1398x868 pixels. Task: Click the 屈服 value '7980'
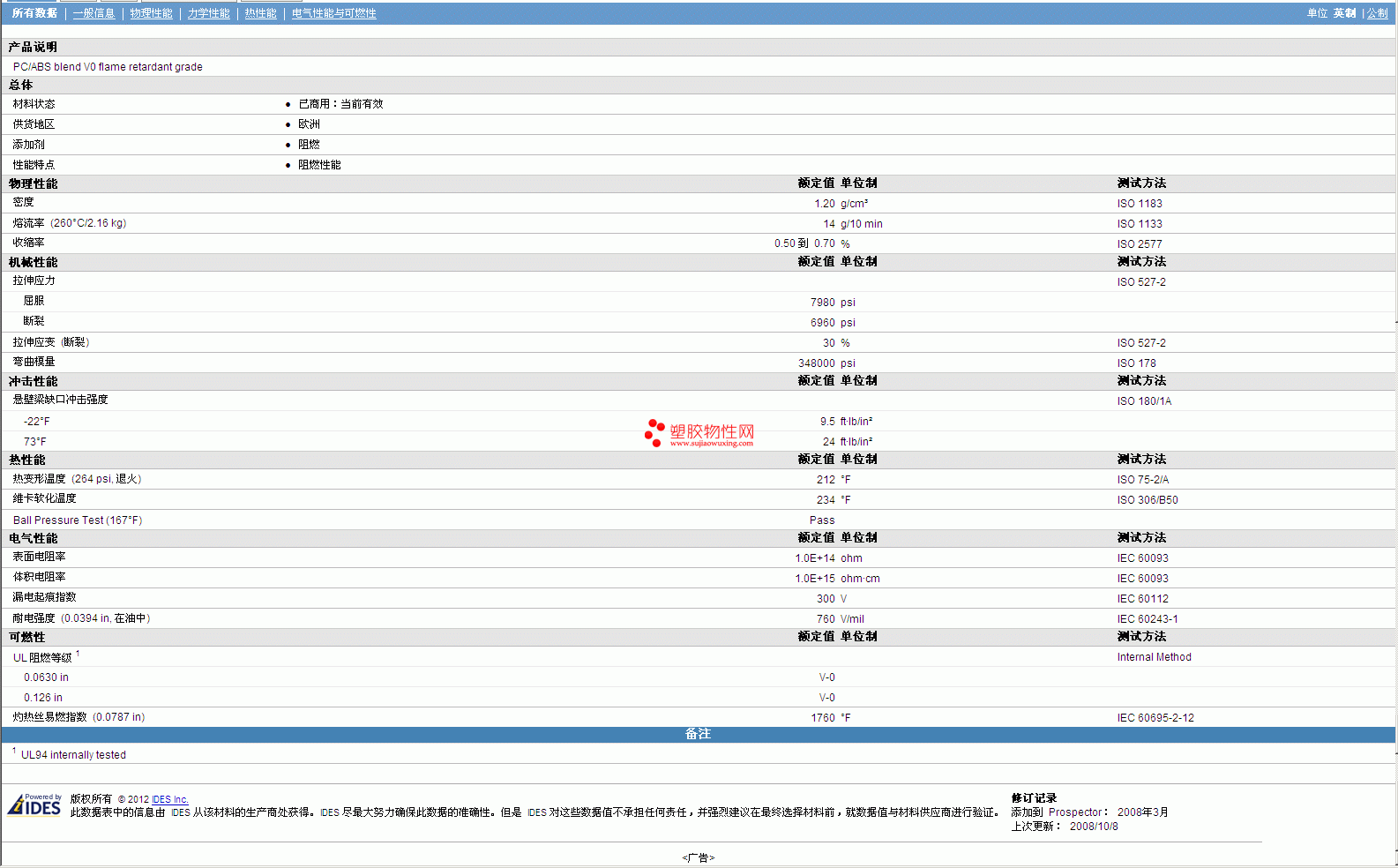pyautogui.click(x=822, y=303)
